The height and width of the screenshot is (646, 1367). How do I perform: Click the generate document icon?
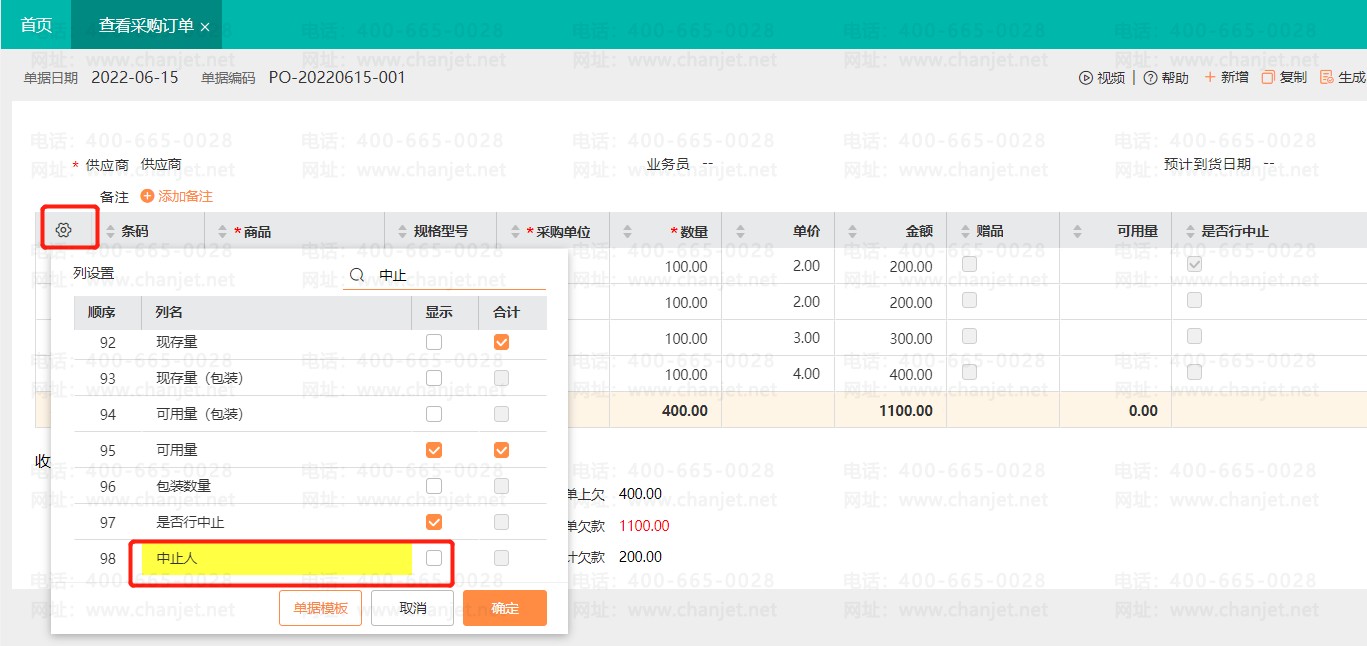point(1327,77)
